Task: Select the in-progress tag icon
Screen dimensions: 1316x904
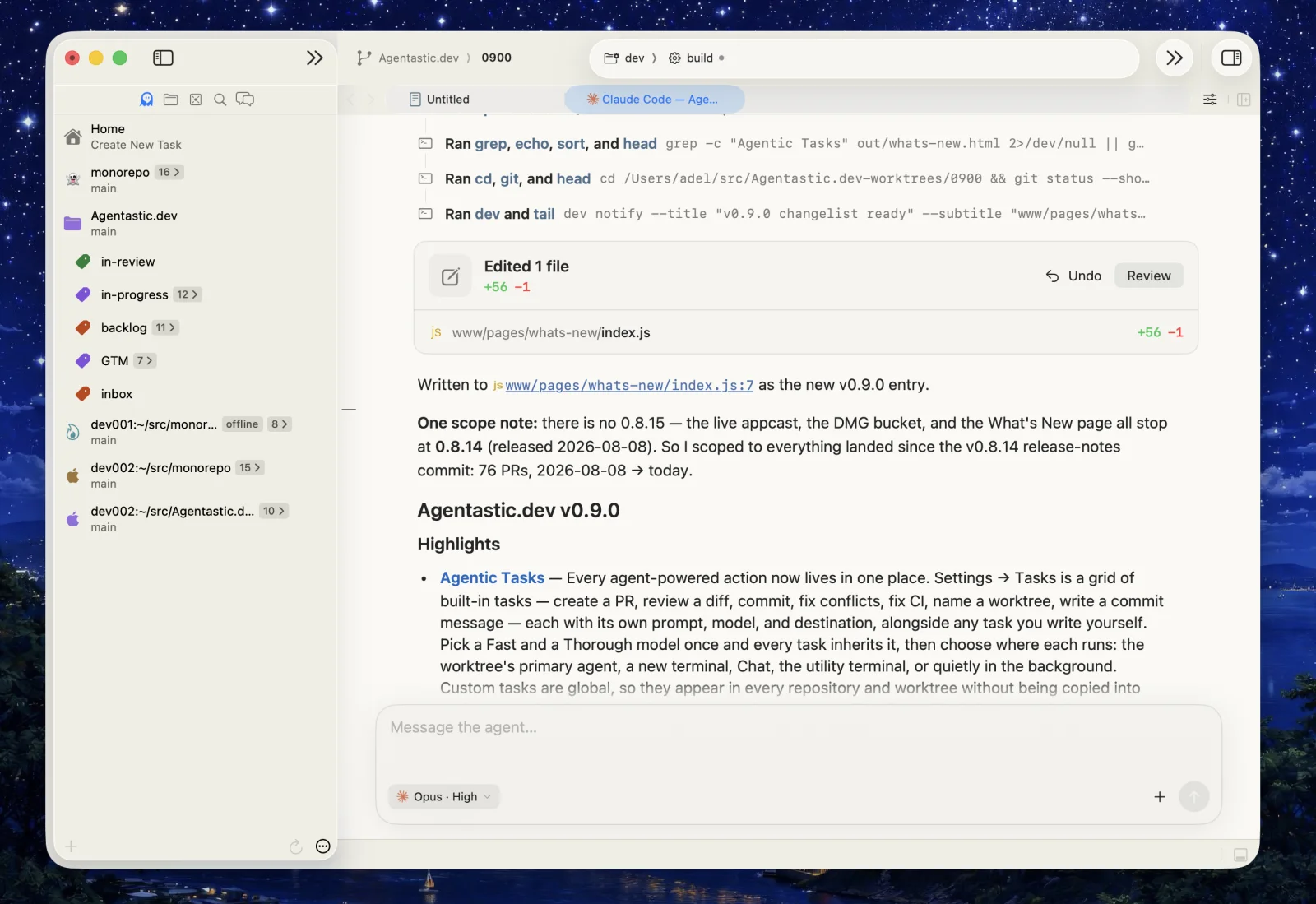Action: pos(83,294)
